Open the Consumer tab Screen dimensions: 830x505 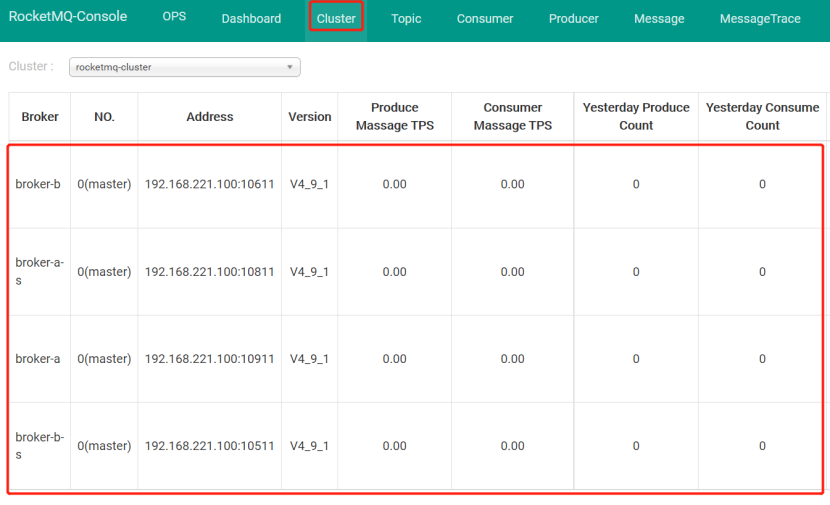485,19
